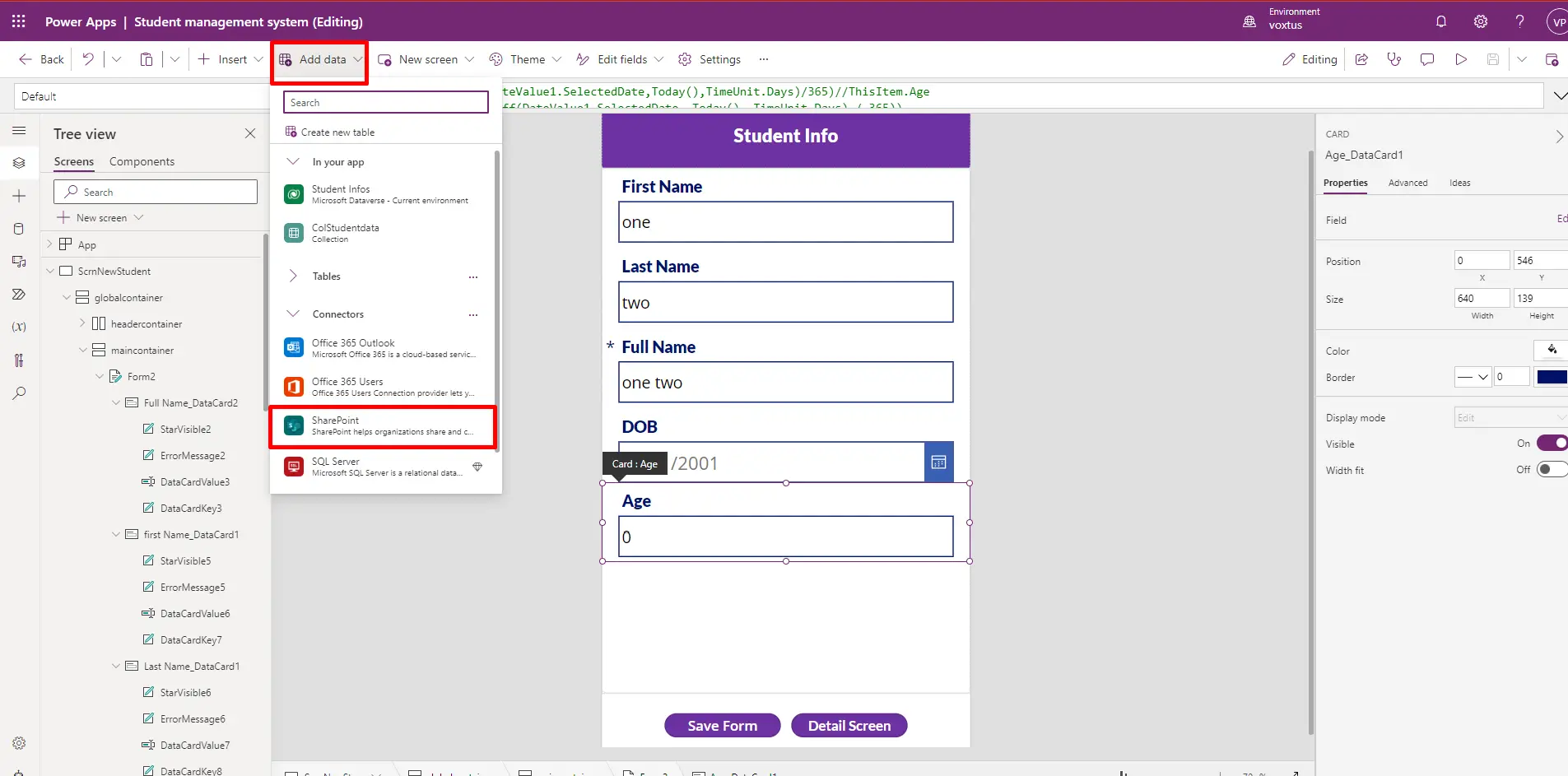This screenshot has width=1568, height=776.
Task: Open Power Automate icon in left sidebar
Action: [x=19, y=294]
